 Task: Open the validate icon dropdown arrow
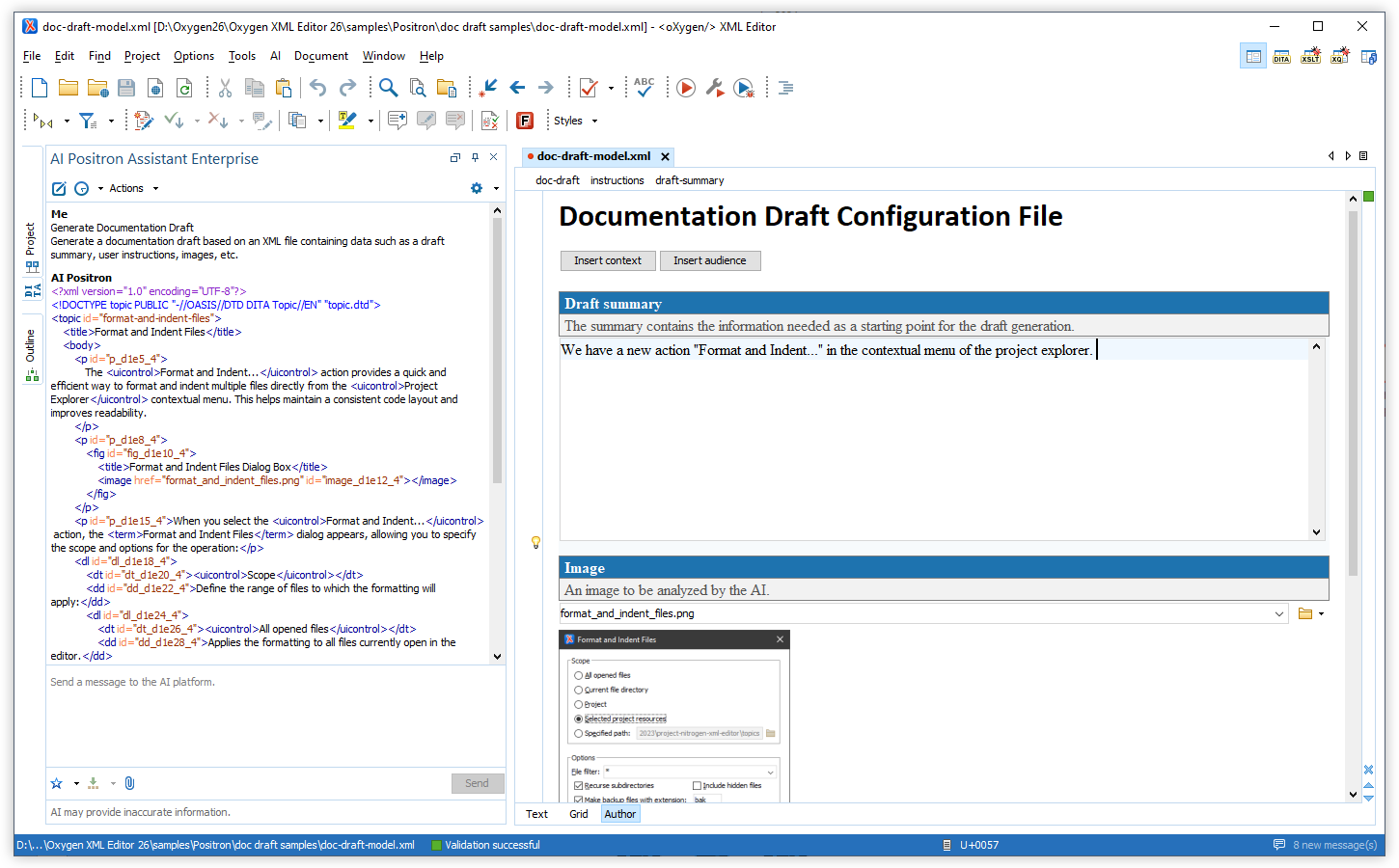coord(611,88)
